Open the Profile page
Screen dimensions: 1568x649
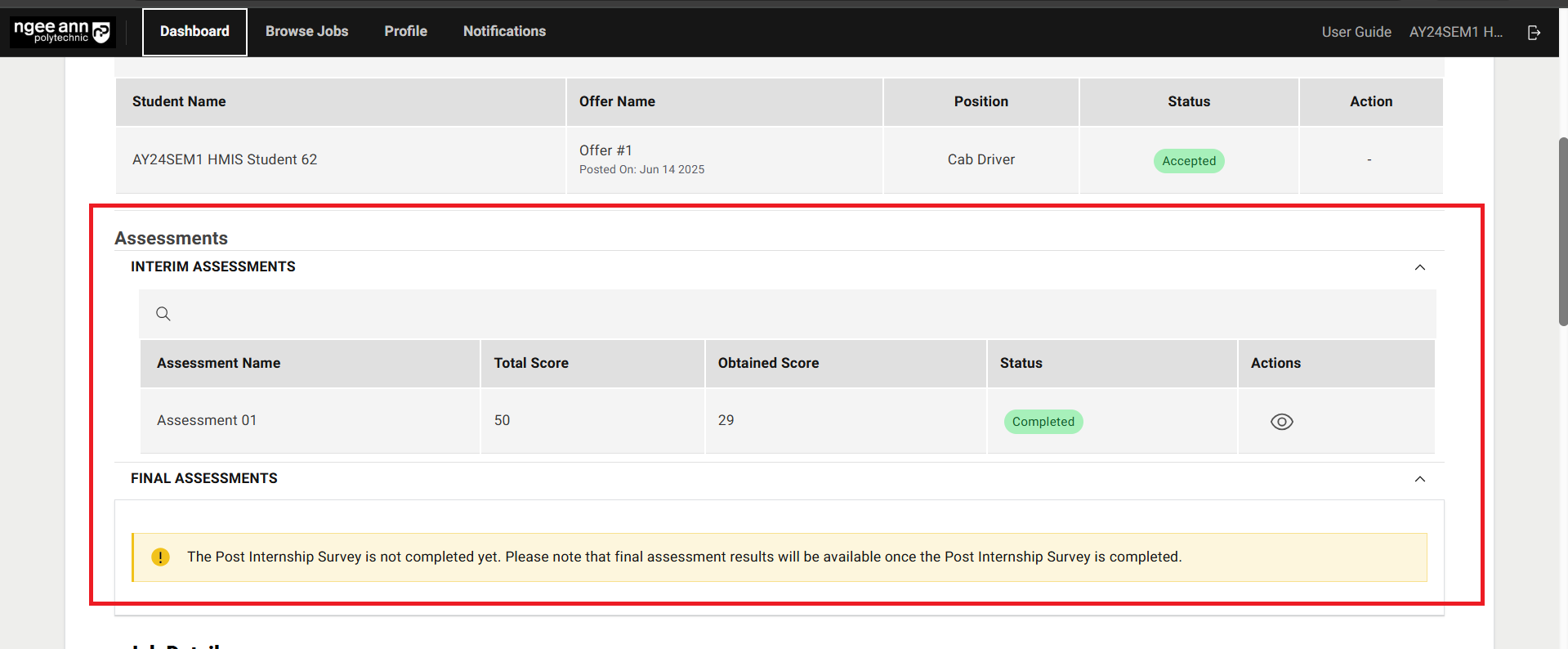[x=405, y=32]
